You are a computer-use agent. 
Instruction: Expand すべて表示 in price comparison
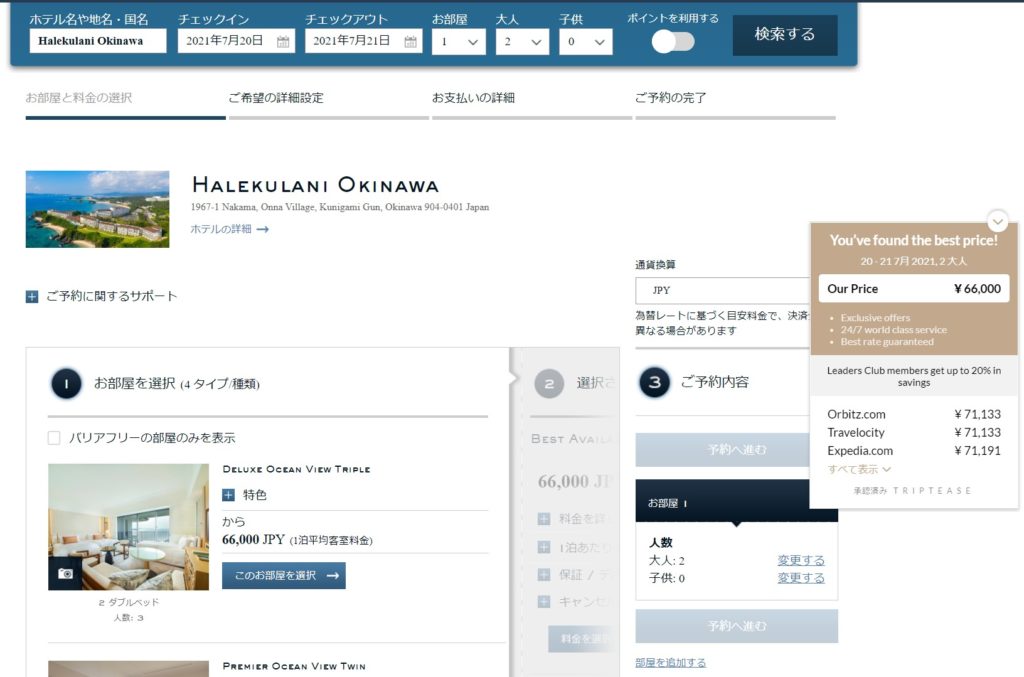pyautogui.click(x=858, y=469)
